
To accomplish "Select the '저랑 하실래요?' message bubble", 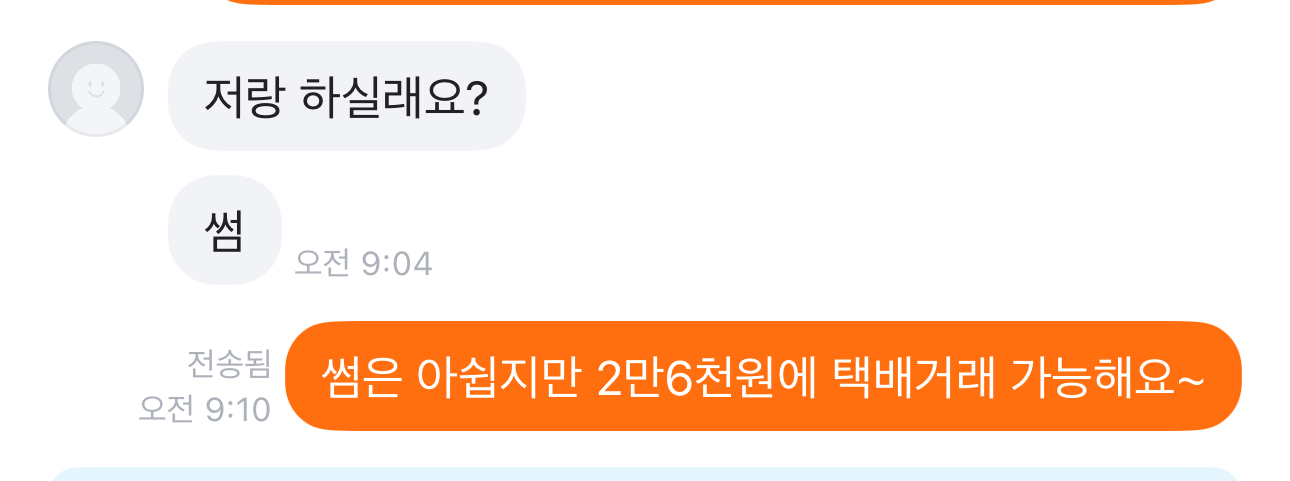I will (347, 96).
